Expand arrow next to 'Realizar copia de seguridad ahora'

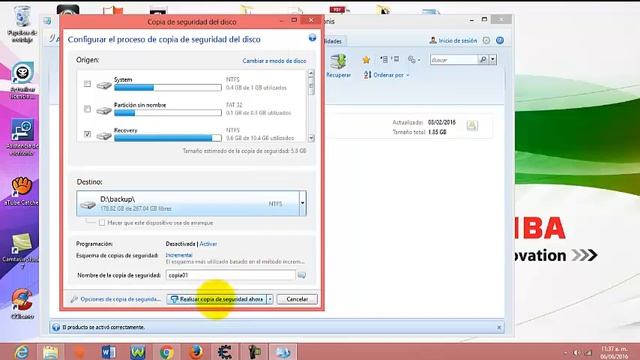[x=270, y=299]
